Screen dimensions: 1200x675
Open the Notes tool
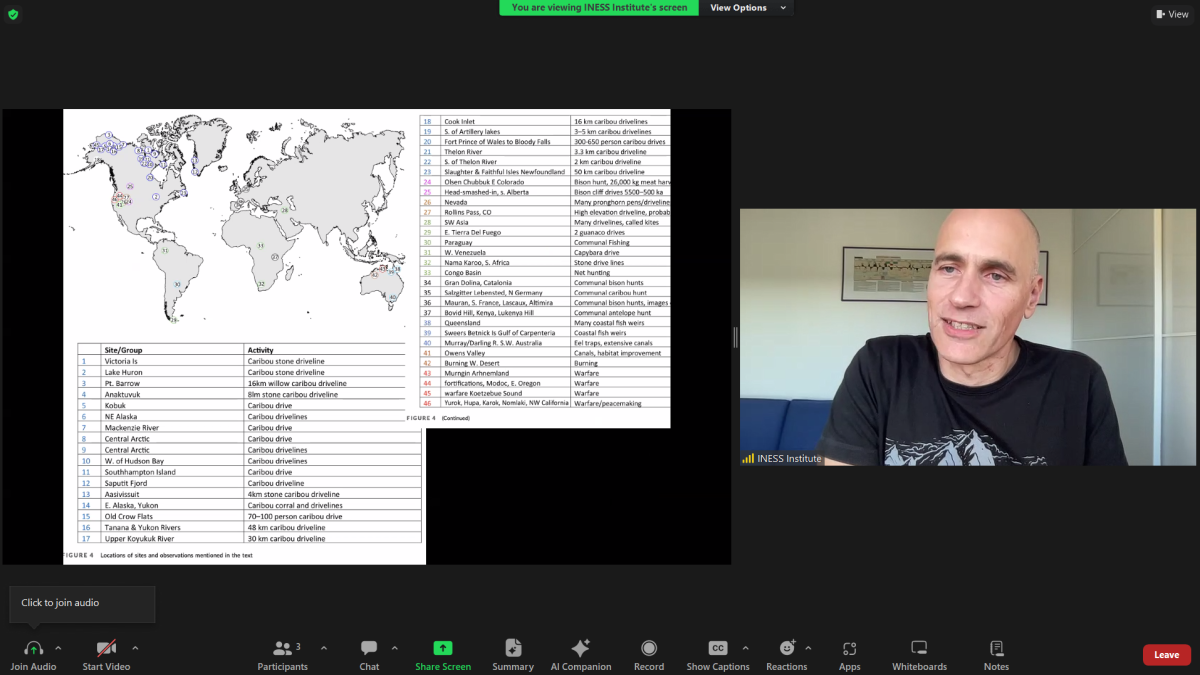click(x=996, y=649)
